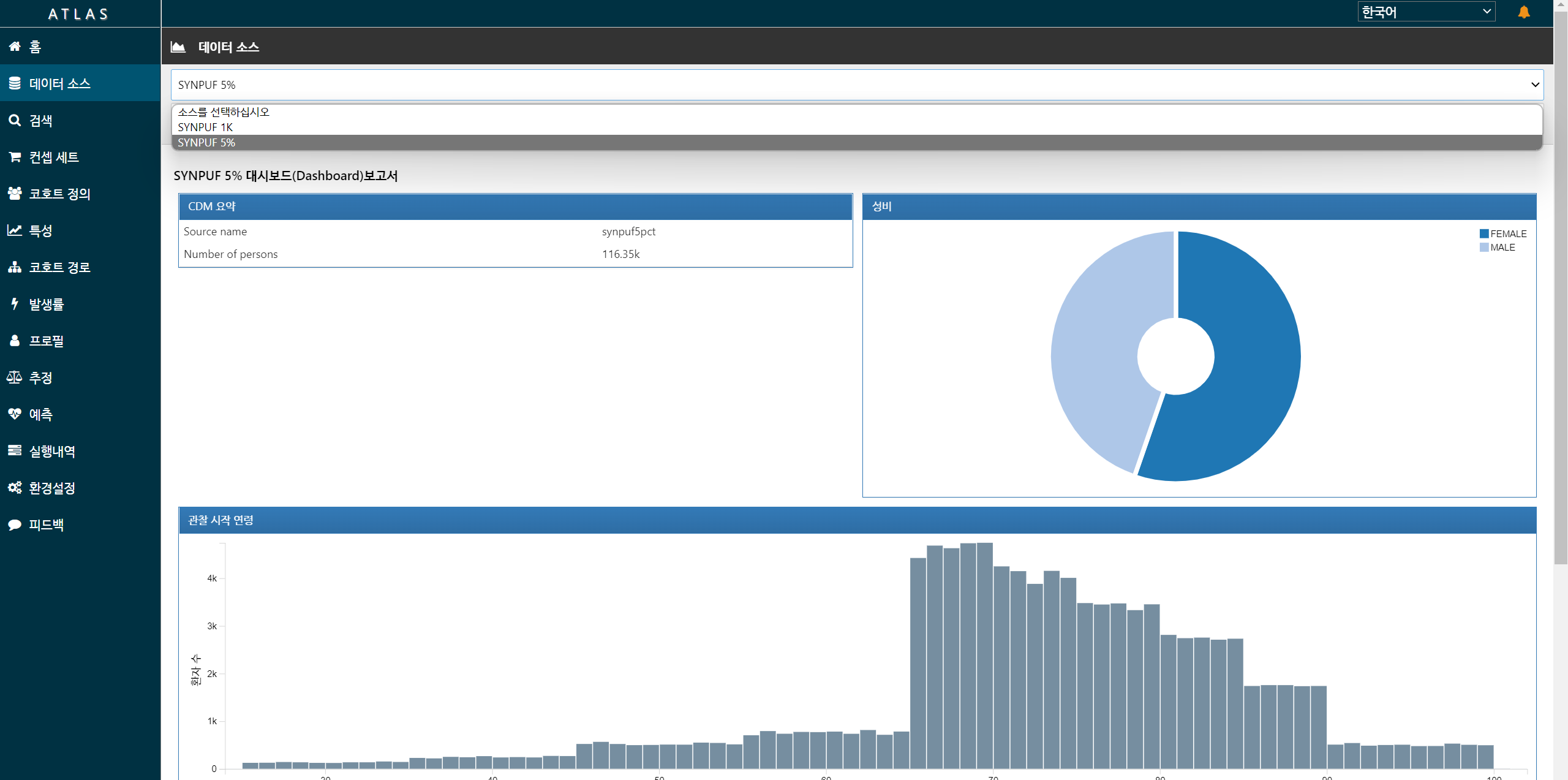This screenshot has width=1568, height=780.
Task: Click the estimation balance scale icon
Action: click(x=15, y=377)
